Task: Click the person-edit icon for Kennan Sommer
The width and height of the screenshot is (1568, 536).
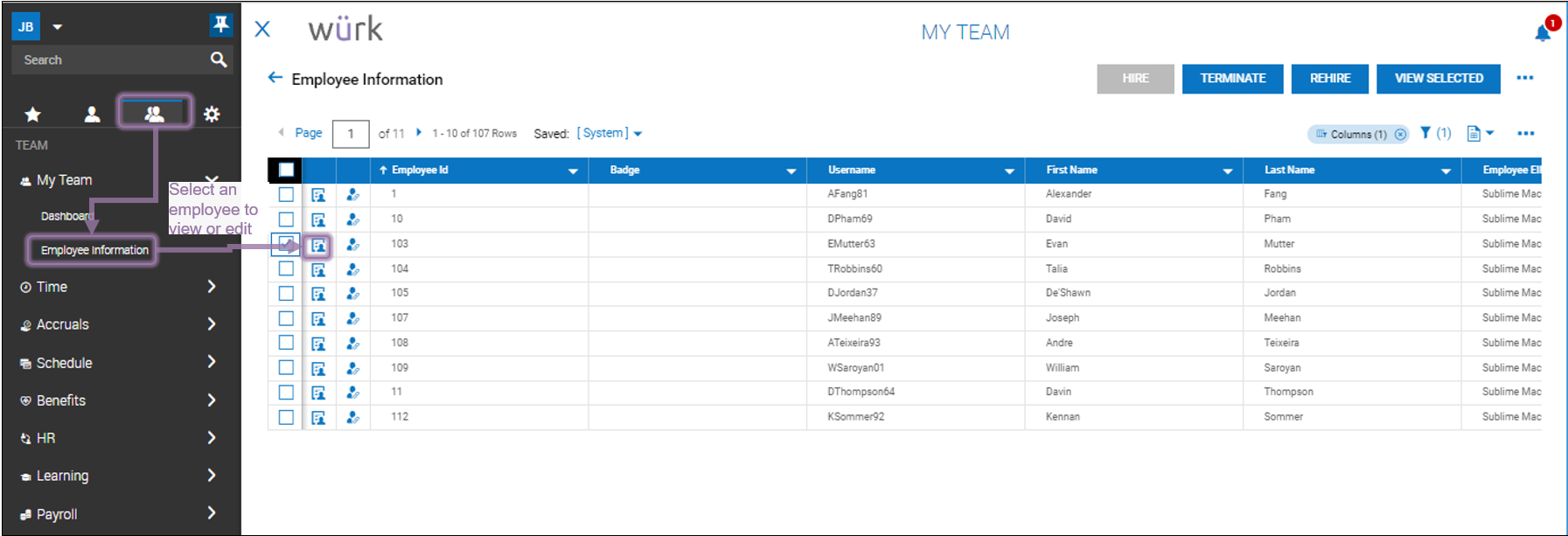Action: tap(352, 418)
